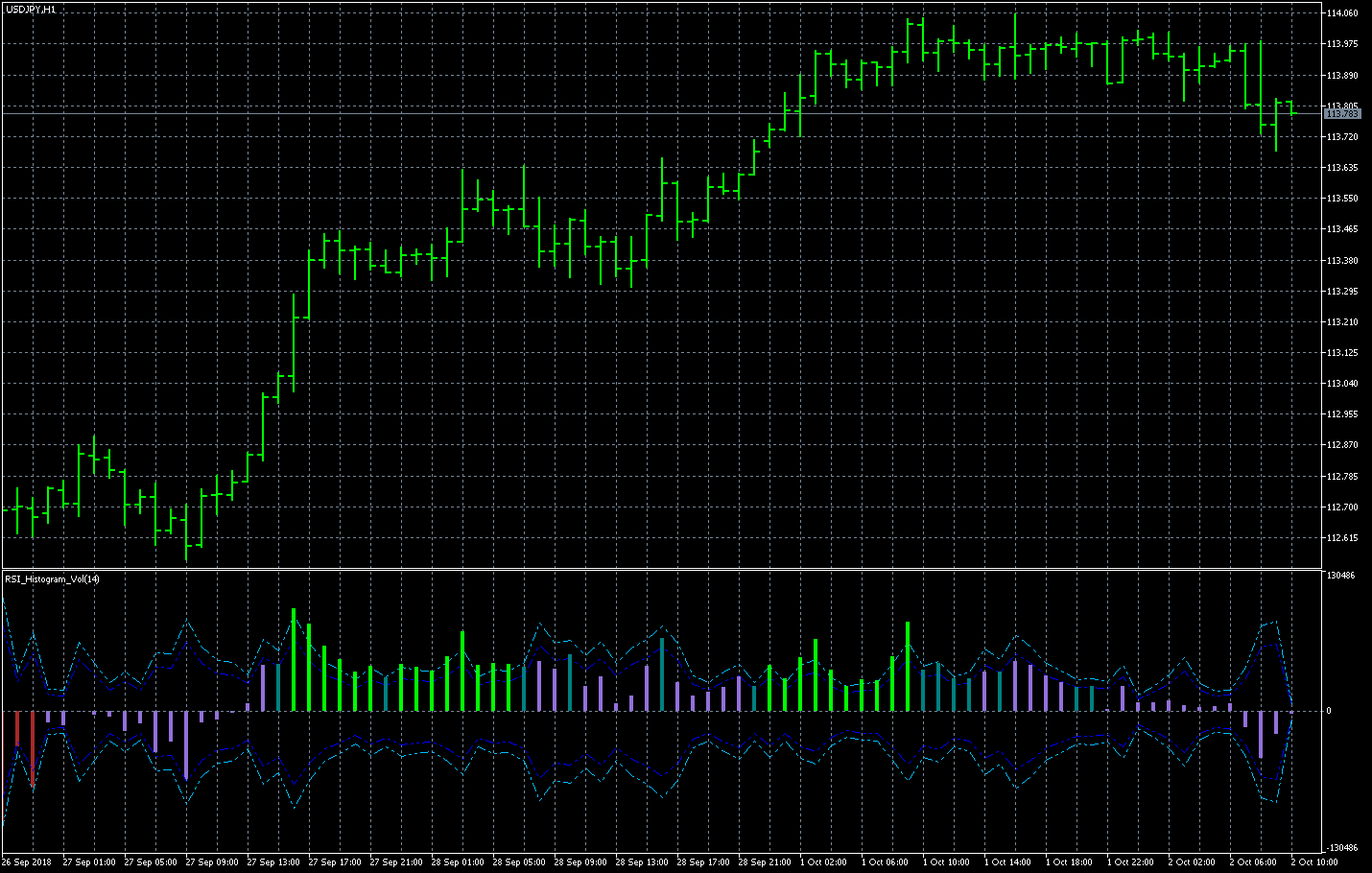Select the 2 Oct 02:00 time label
The width and height of the screenshot is (1372, 873).
point(1192,862)
